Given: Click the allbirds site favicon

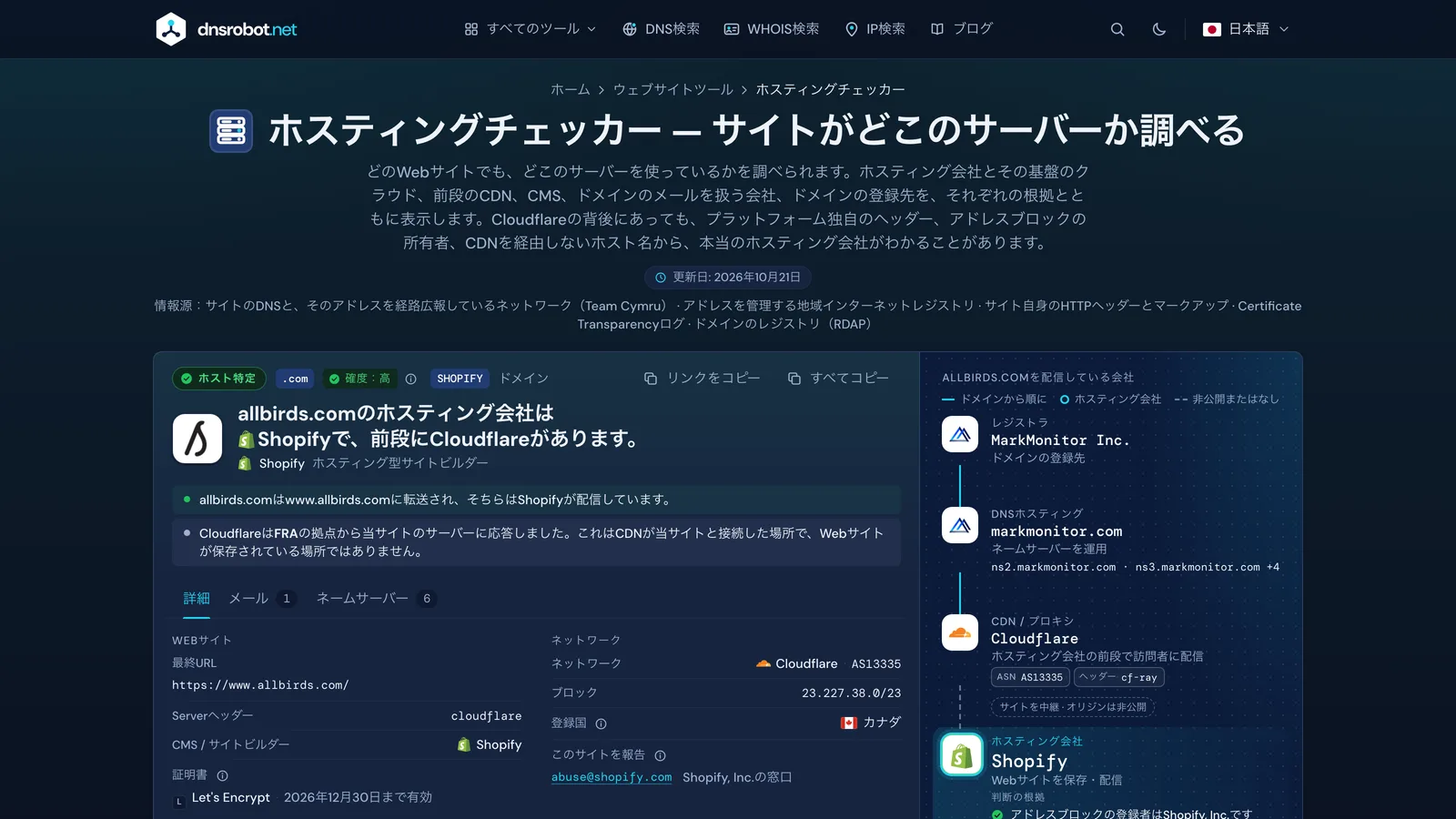Looking at the screenshot, I should [x=197, y=439].
